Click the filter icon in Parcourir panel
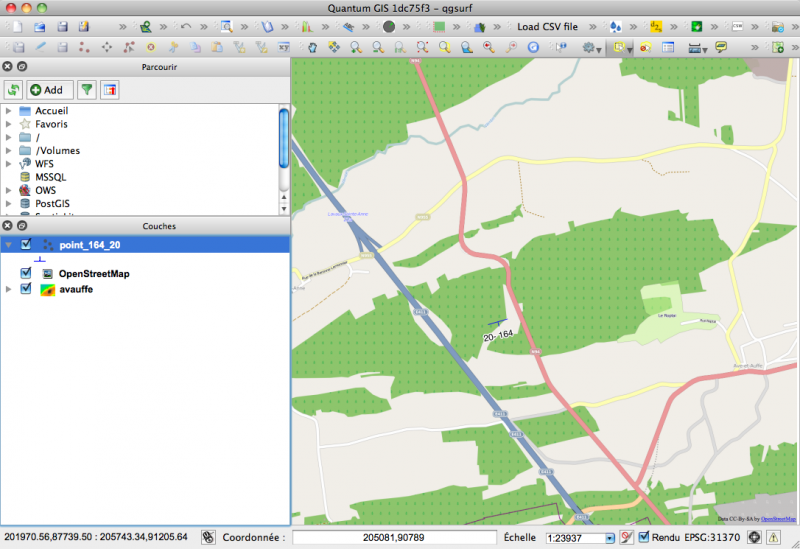This screenshot has width=800, height=549. [x=87, y=90]
